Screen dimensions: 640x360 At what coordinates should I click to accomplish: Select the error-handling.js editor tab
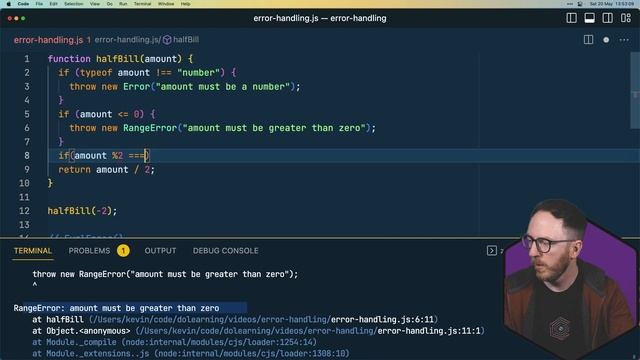pos(48,40)
